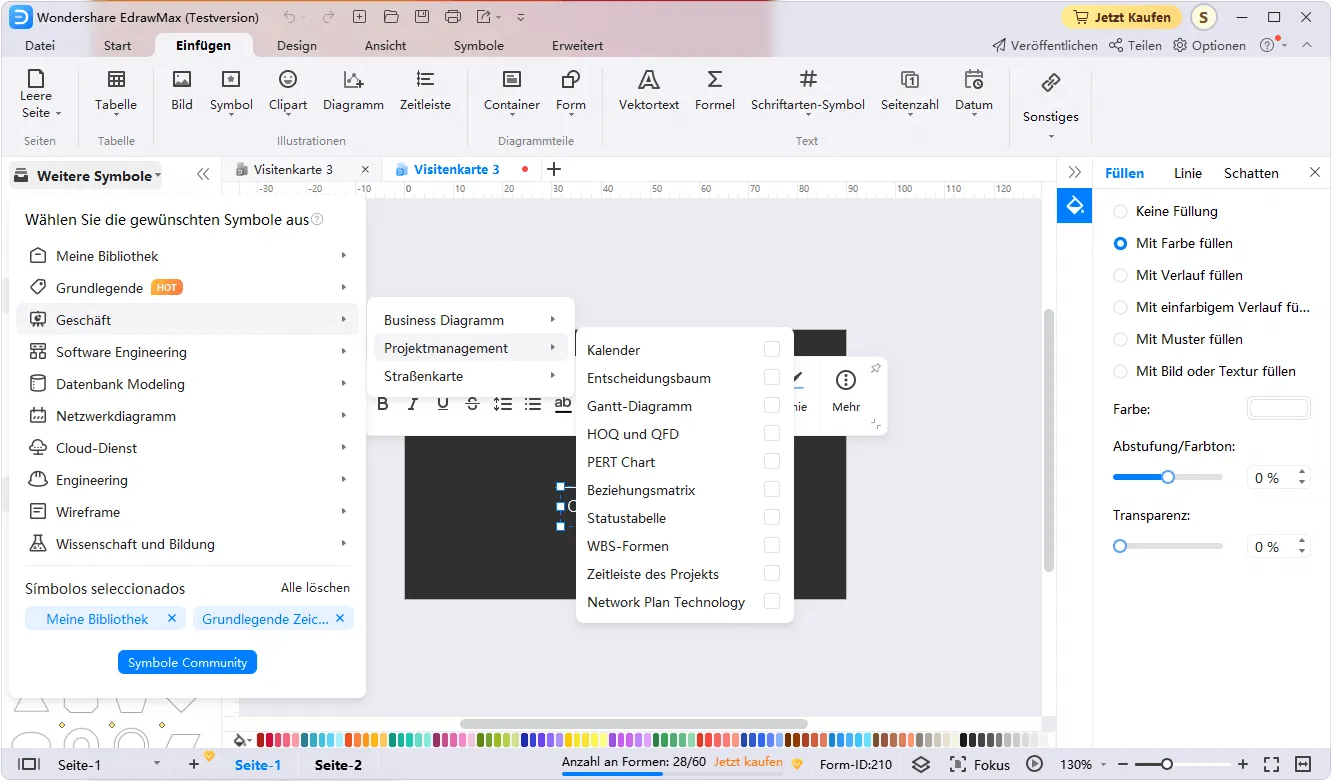Click the Symbole Community button

coord(187,662)
